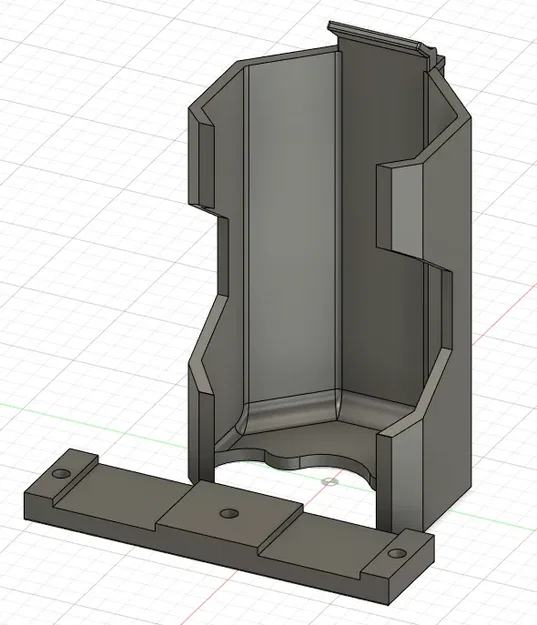This screenshot has height=625, width=537.
Task: Select the clip tab atop the holder
Action: pos(380,40)
